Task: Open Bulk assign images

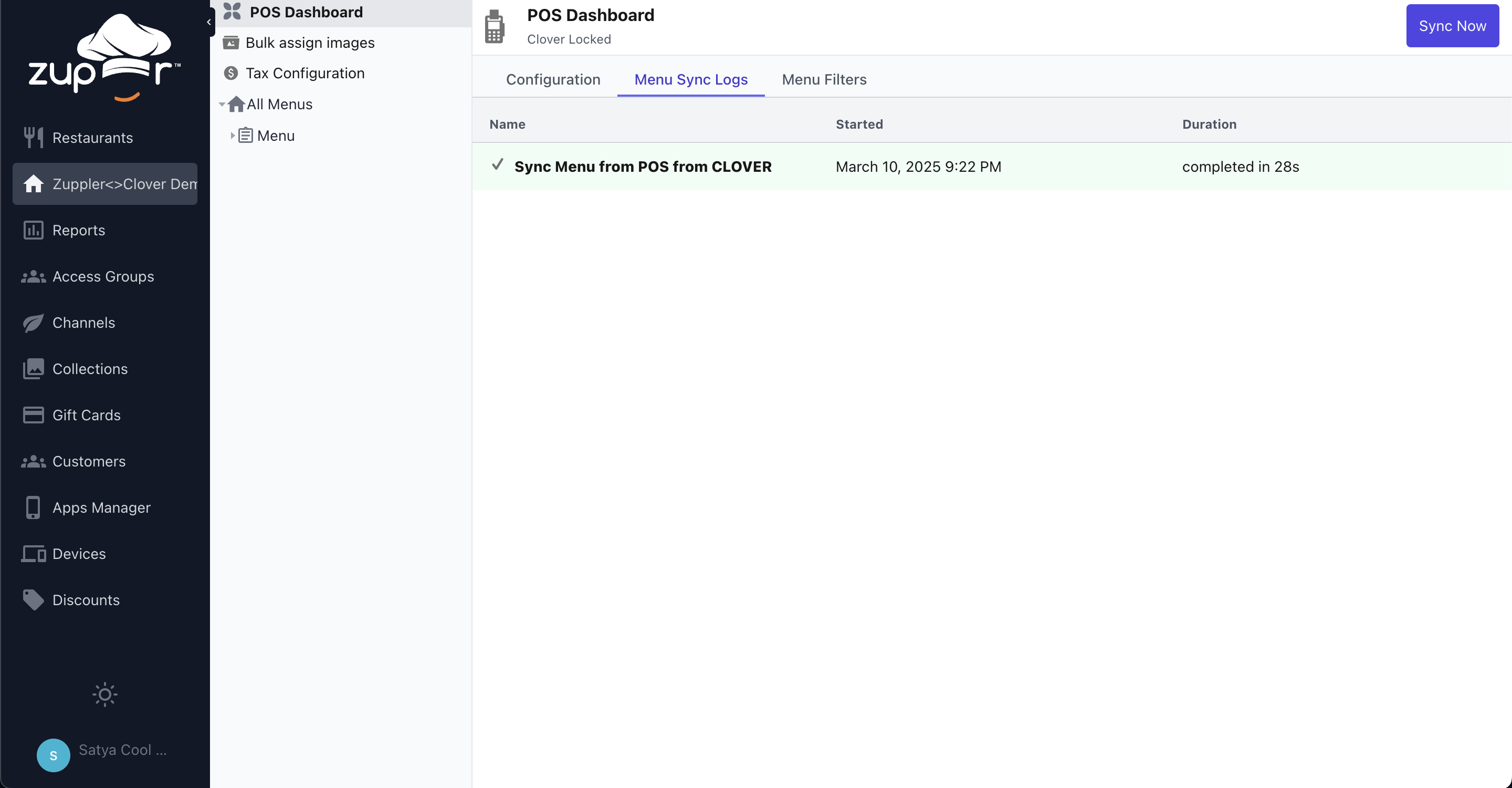Action: (309, 43)
